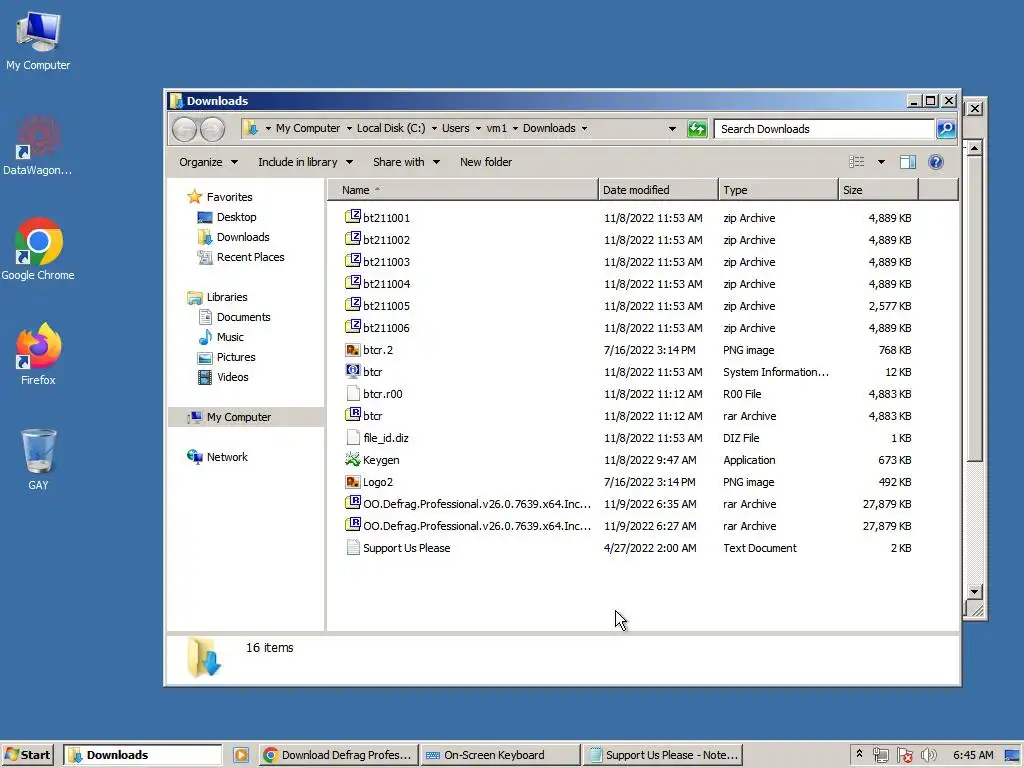Select the Keygen application icon
The width and height of the screenshot is (1024, 768).
click(353, 459)
